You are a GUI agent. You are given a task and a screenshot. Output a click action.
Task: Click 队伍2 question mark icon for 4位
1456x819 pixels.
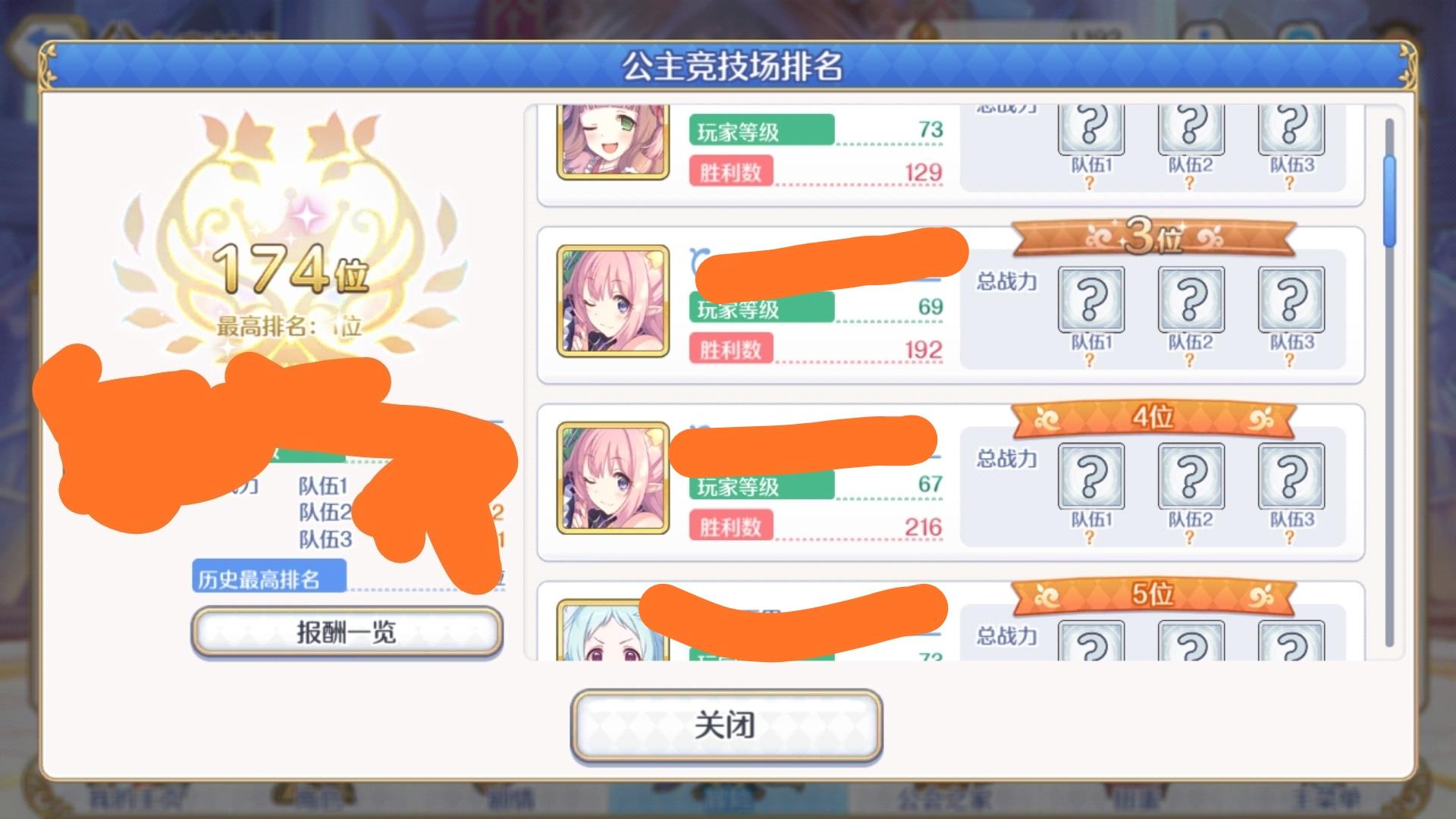pos(1191,476)
